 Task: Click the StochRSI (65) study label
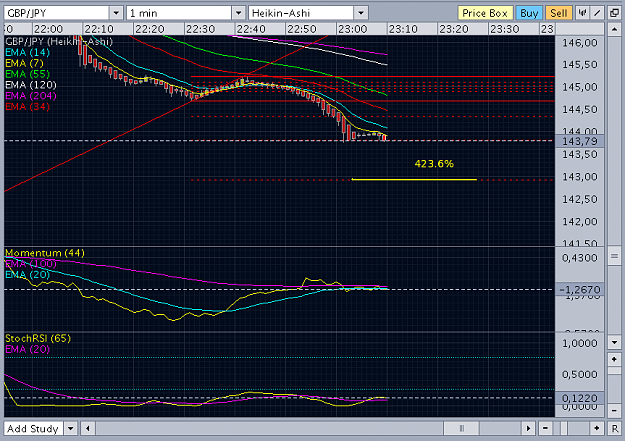pos(38,338)
